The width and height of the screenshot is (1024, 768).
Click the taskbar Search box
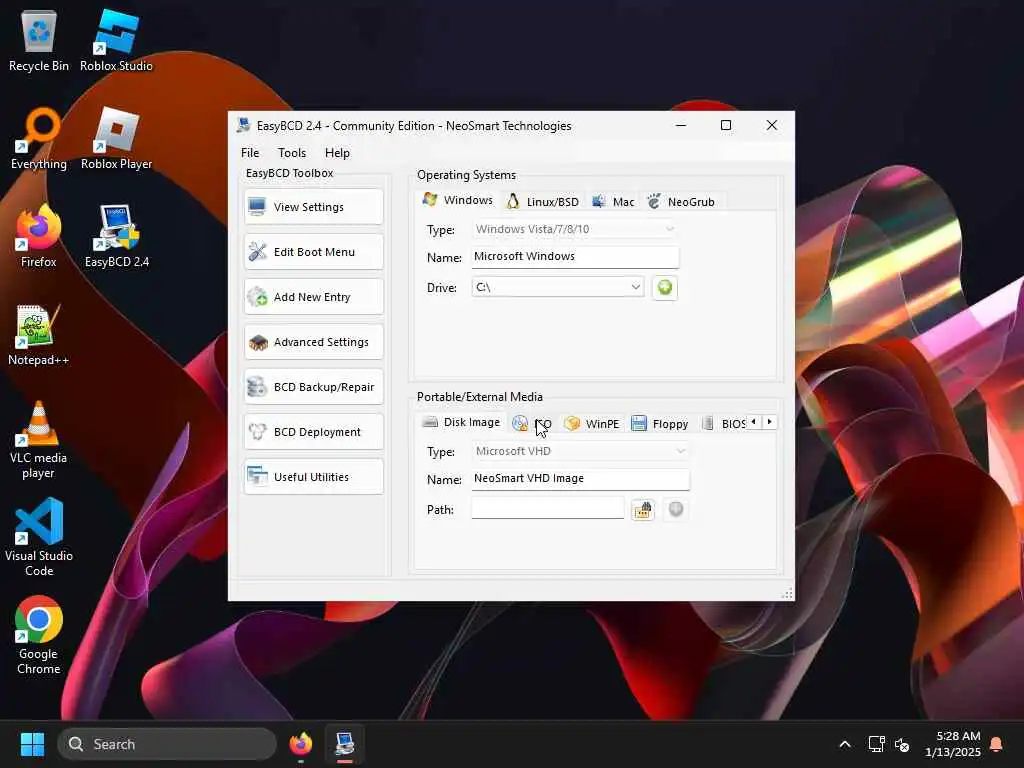[x=167, y=744]
